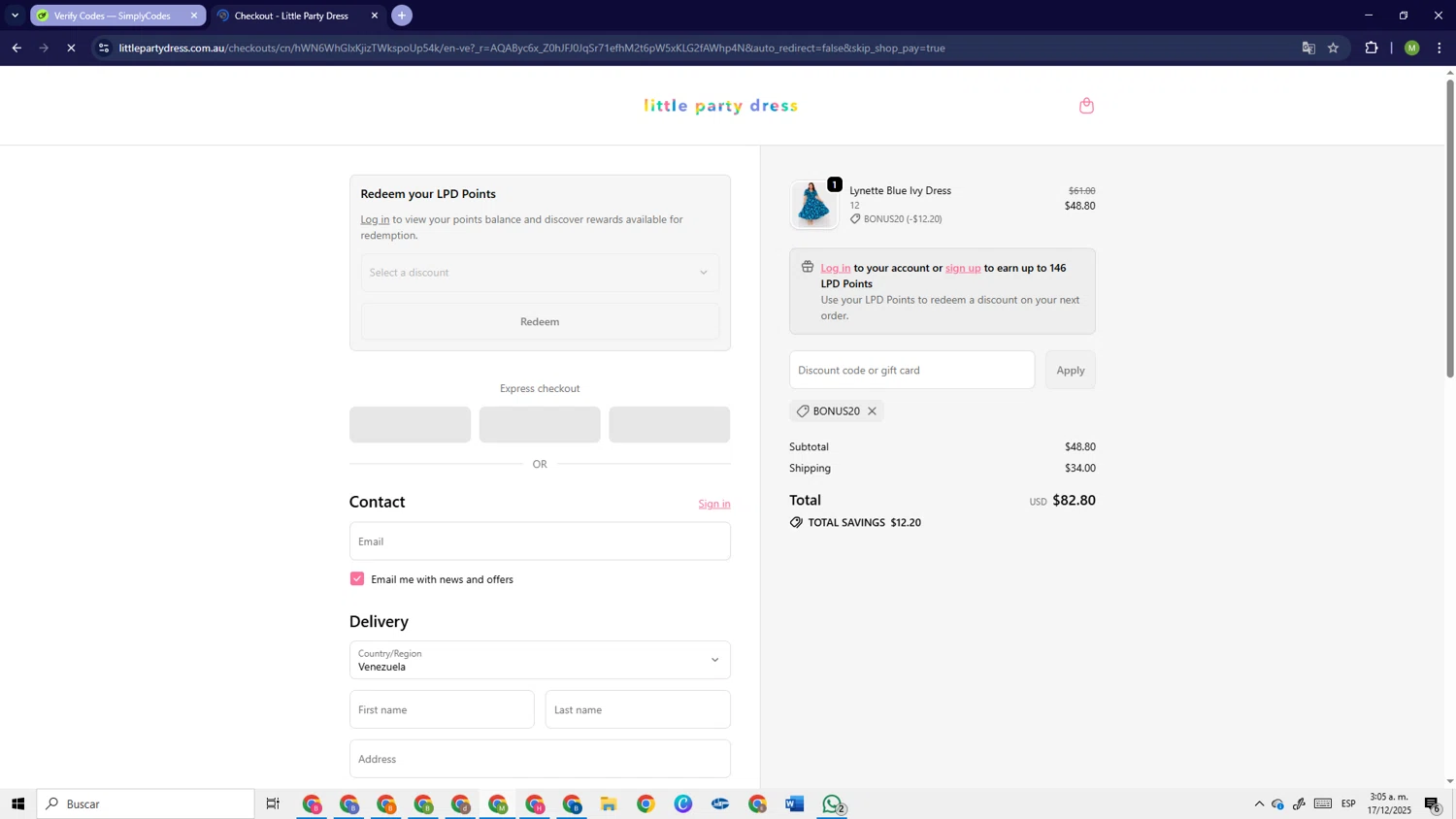Focus the Last name field

(x=638, y=709)
